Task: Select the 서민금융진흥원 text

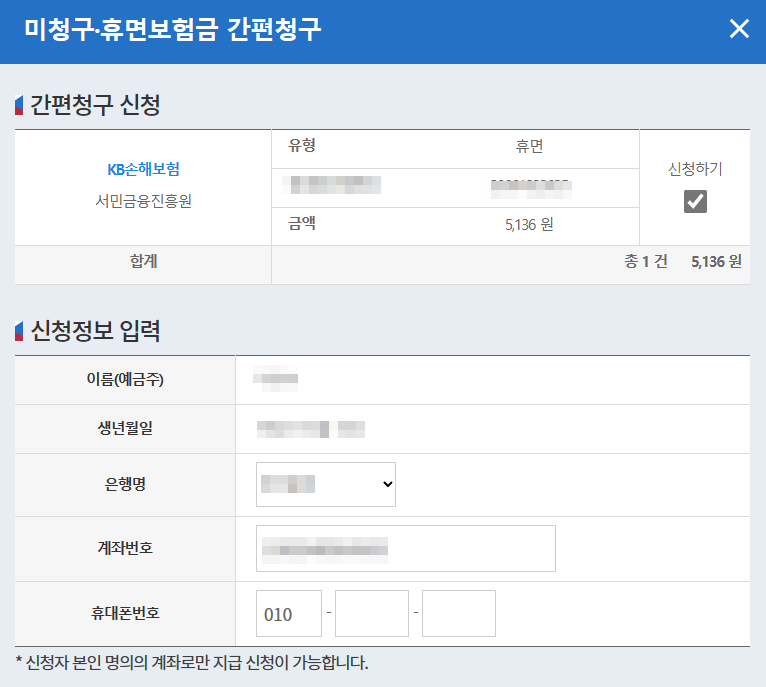Action: pos(143,200)
